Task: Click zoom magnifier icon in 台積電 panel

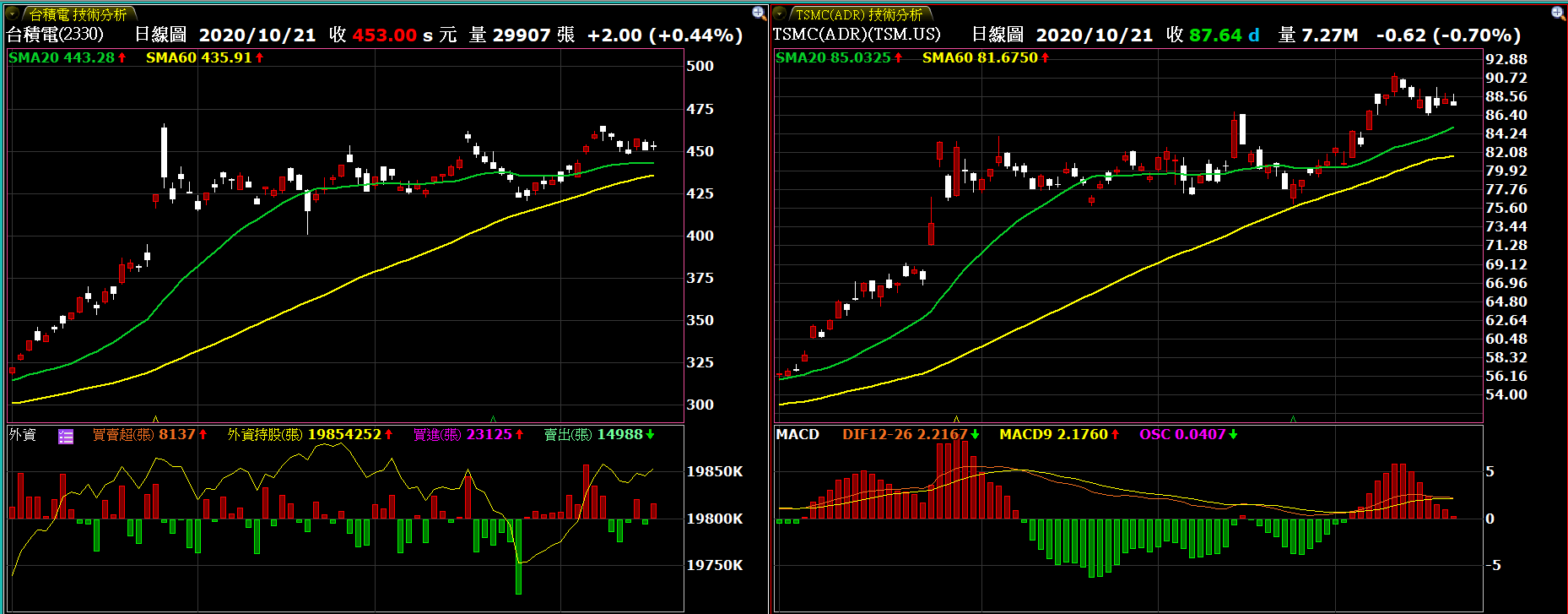Action: click(759, 13)
